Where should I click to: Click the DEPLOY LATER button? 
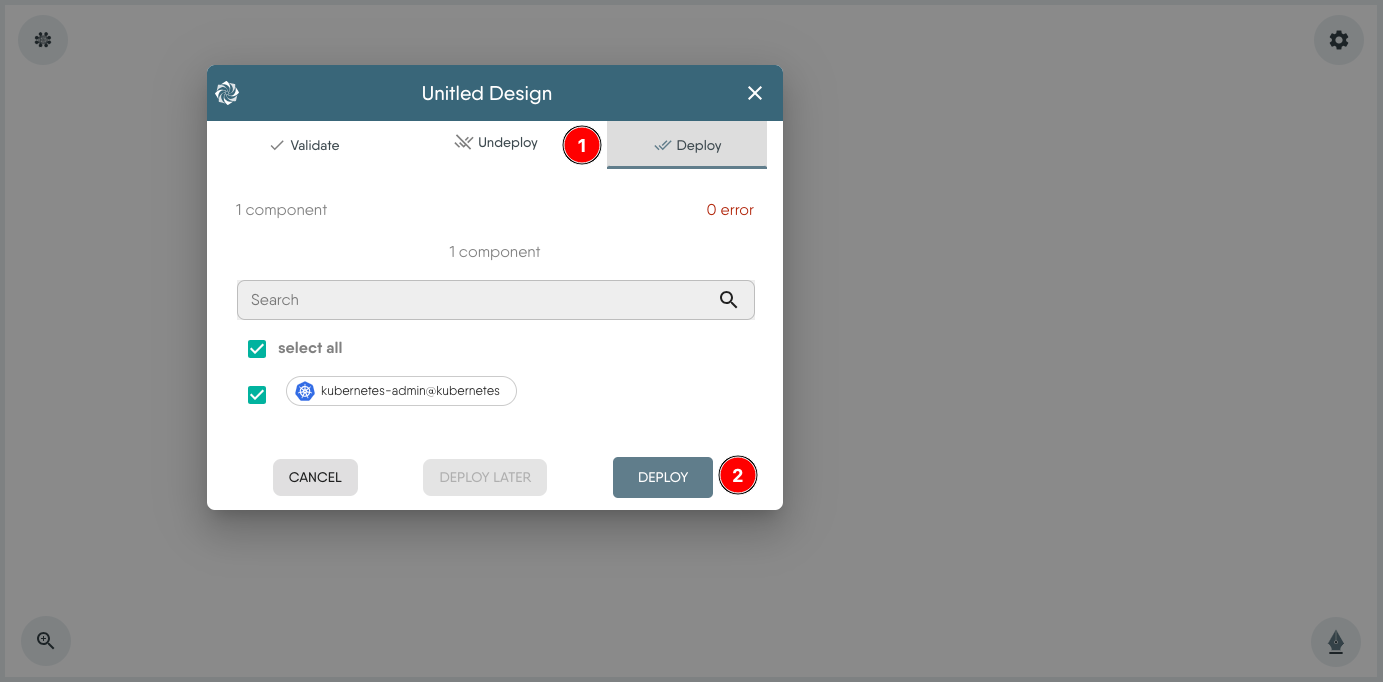(x=485, y=477)
